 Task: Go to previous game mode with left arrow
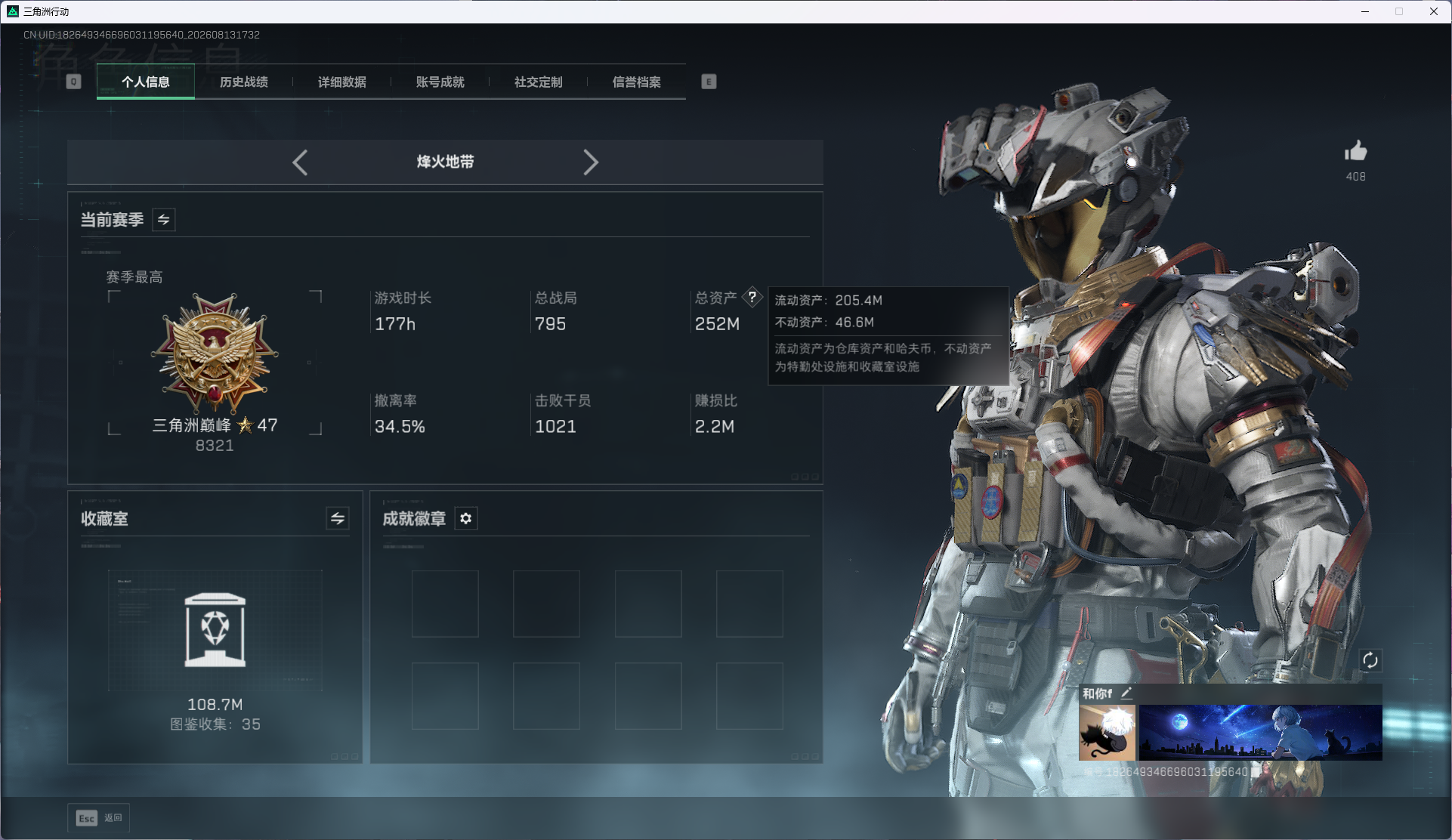coord(300,162)
